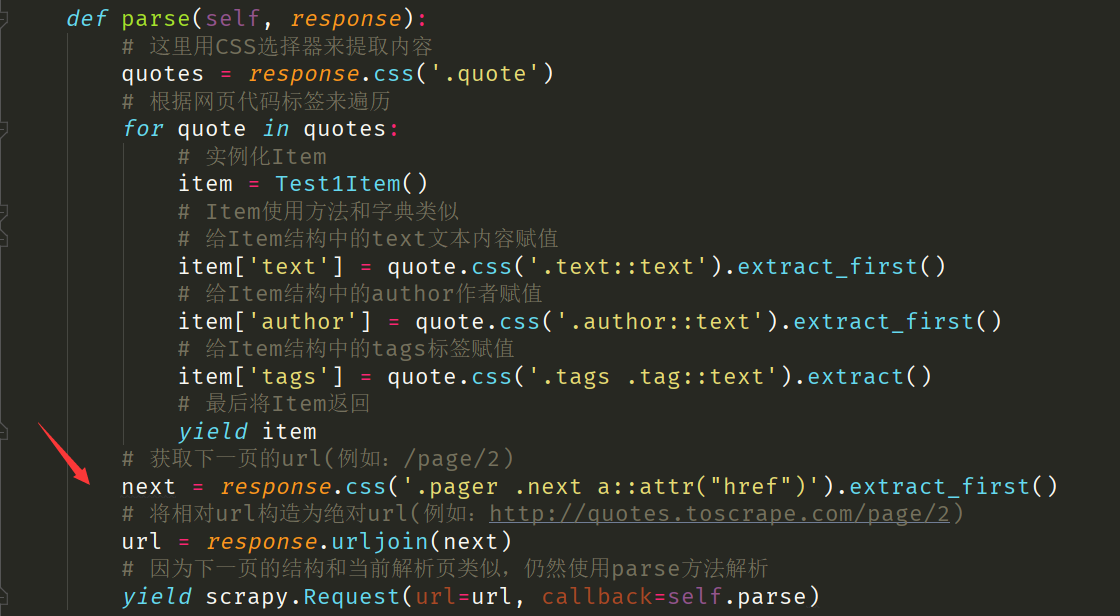
Task: Collapse the fold marker beside def parse
Action: [4, 19]
